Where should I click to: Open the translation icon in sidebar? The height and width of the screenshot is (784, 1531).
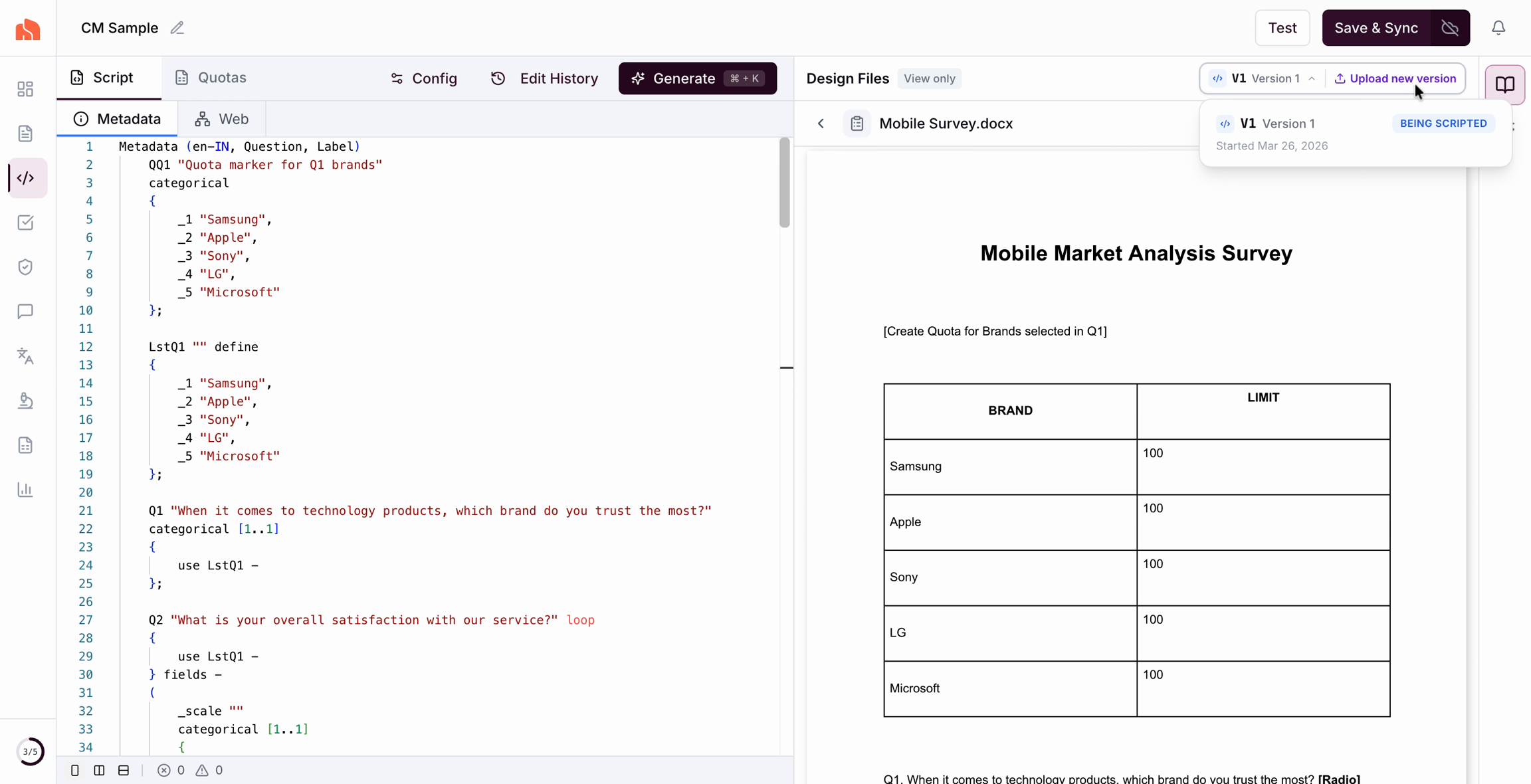(25, 356)
